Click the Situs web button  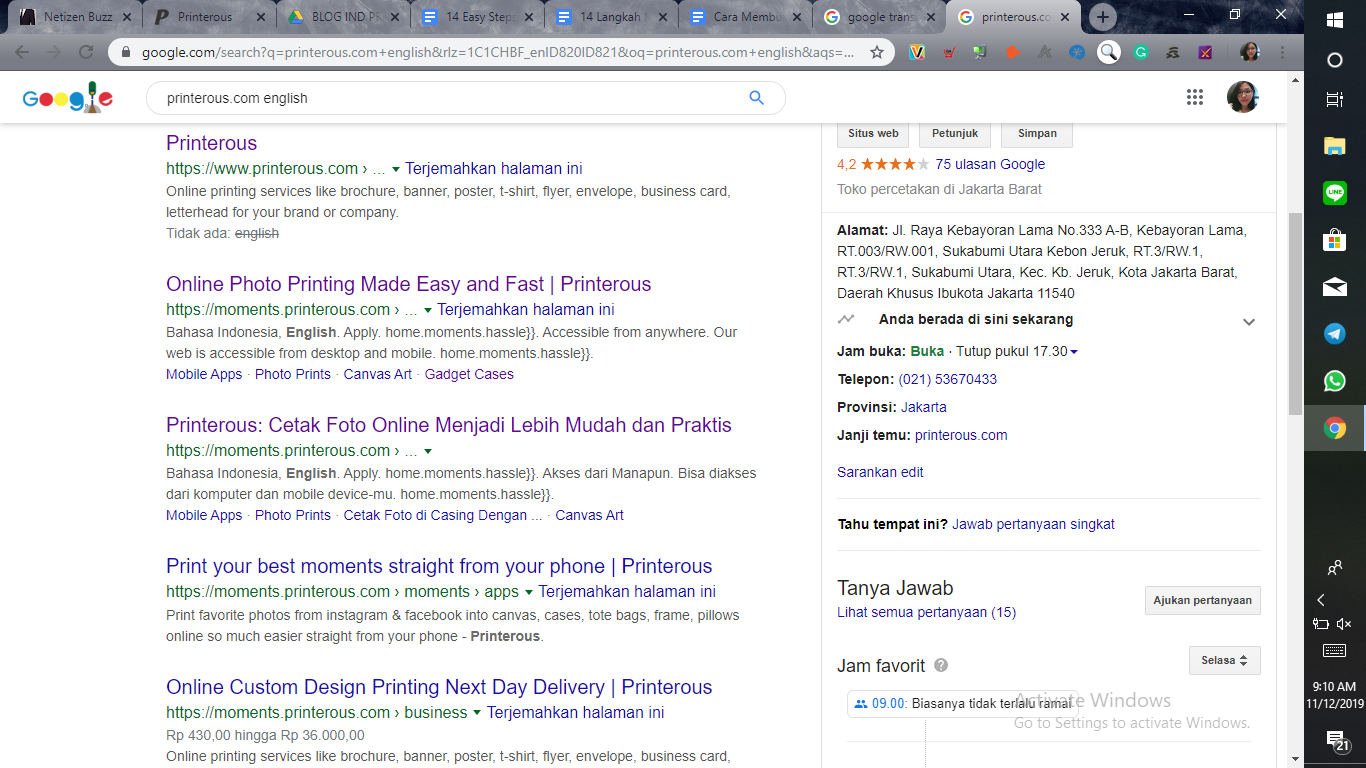point(873,133)
